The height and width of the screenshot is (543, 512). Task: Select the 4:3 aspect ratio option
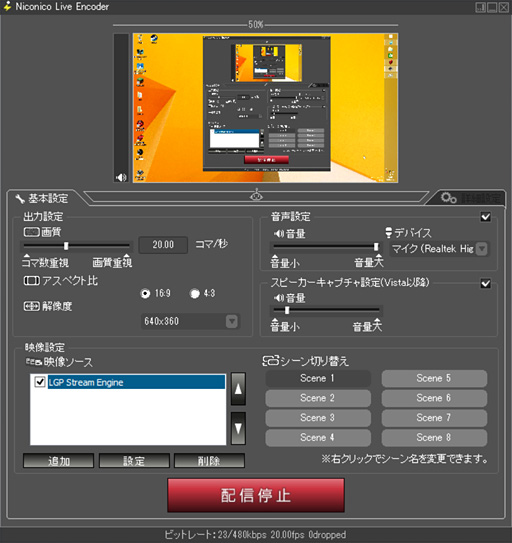pyautogui.click(x=195, y=293)
